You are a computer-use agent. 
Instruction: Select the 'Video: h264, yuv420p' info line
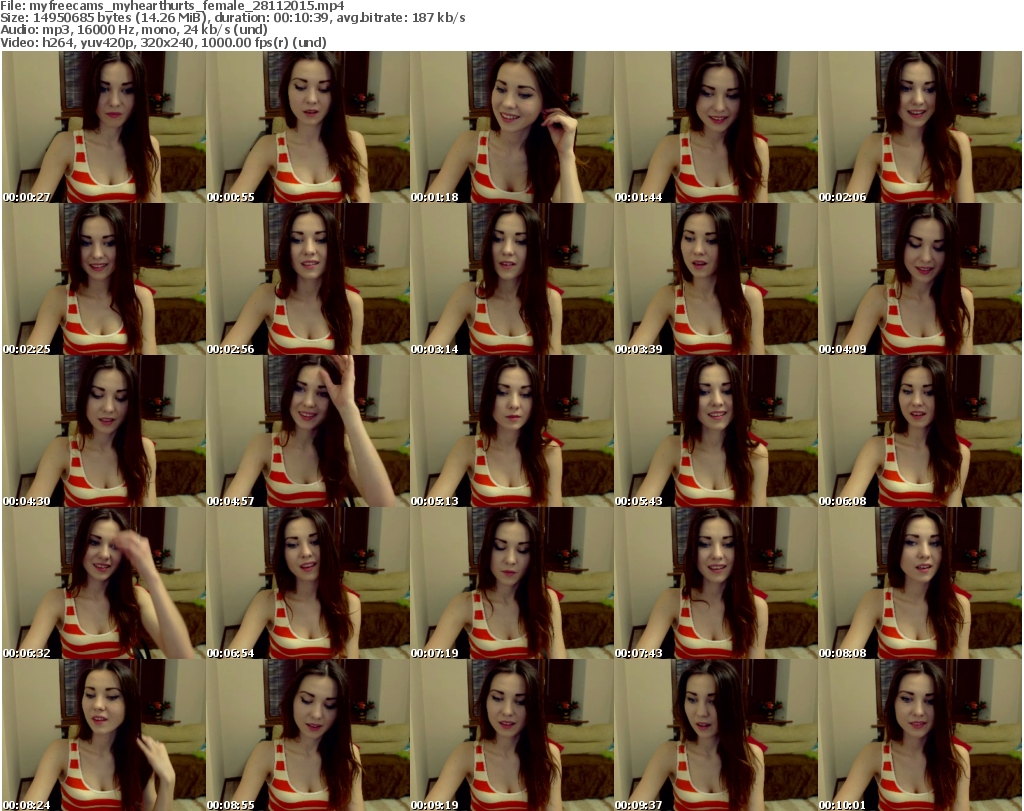(x=163, y=42)
